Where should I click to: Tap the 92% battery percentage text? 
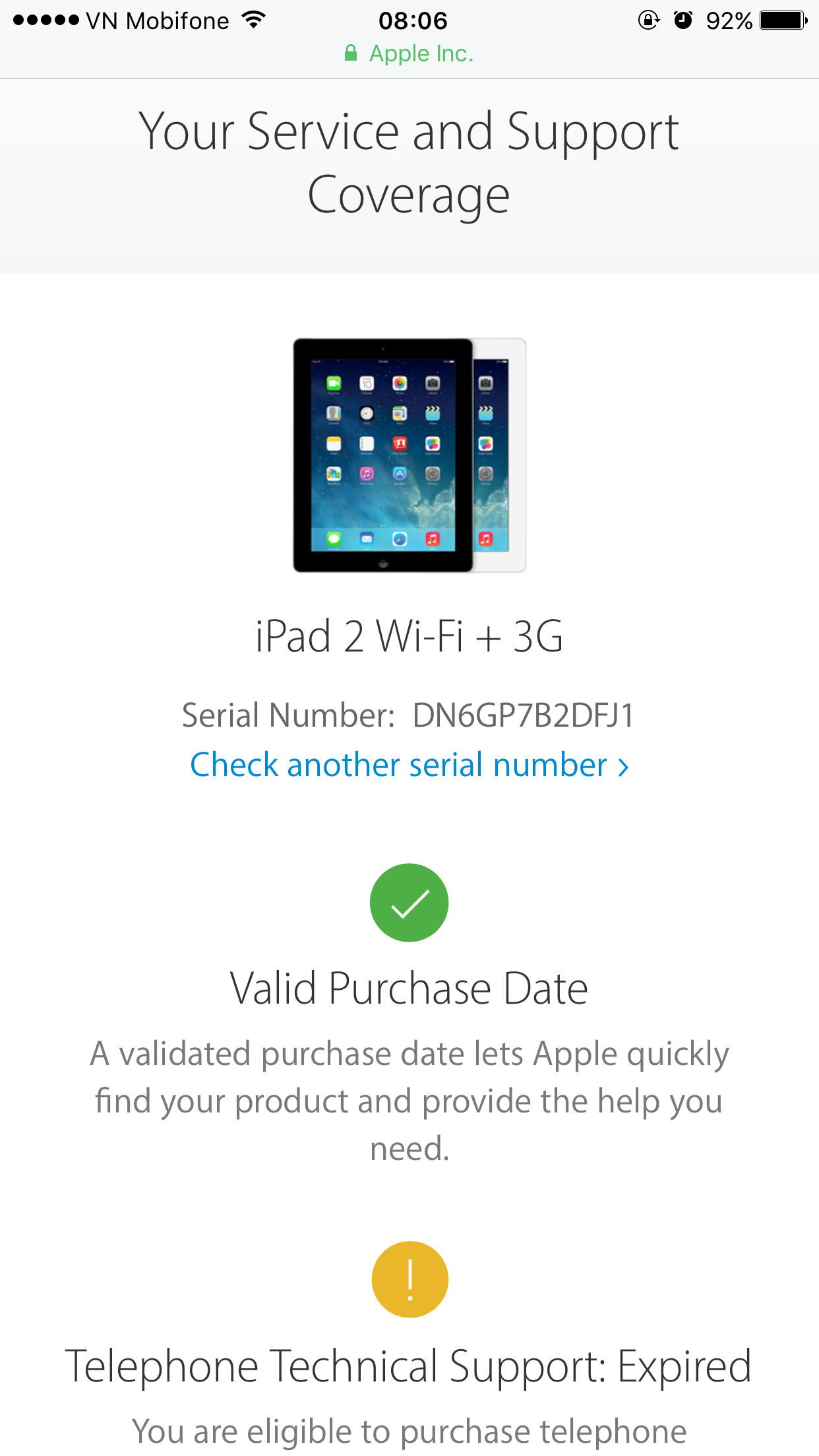click(x=729, y=21)
